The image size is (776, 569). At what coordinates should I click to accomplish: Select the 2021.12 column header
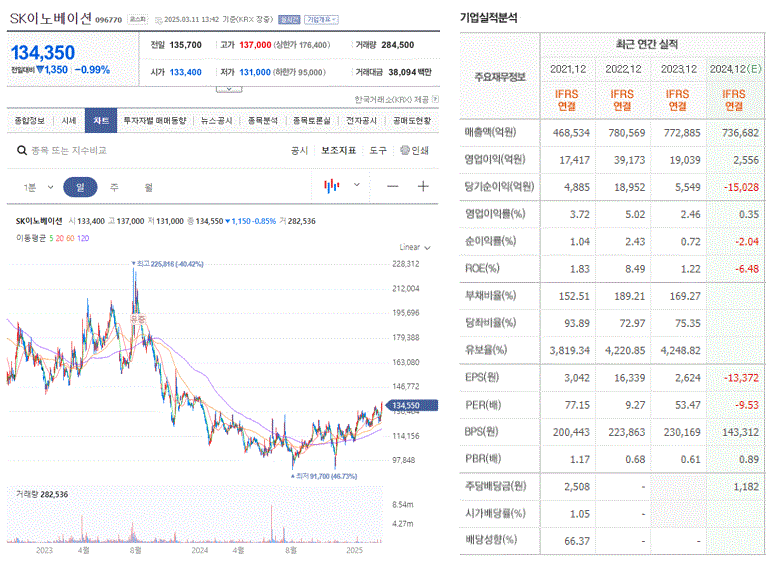(x=568, y=69)
